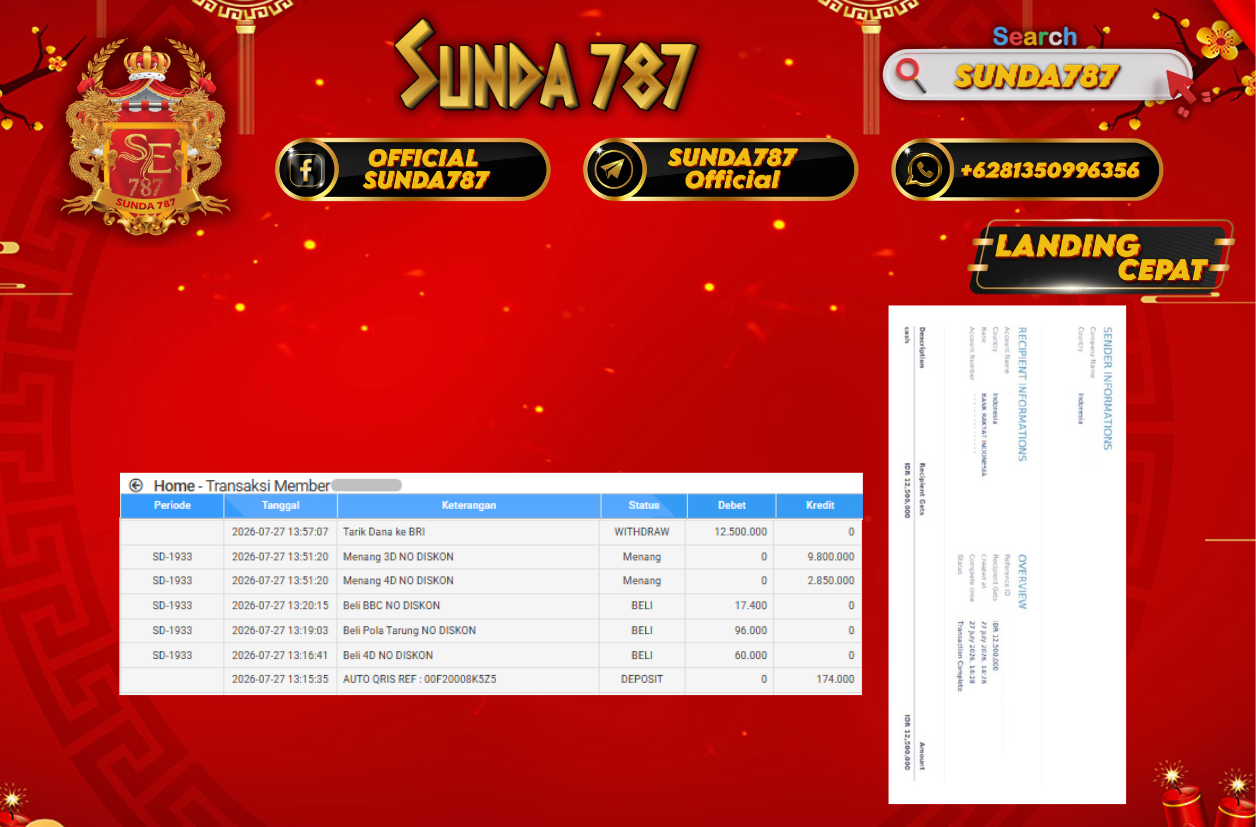This screenshot has height=827, width=1256.
Task: Click the Keterangan column header
Action: click(469, 505)
